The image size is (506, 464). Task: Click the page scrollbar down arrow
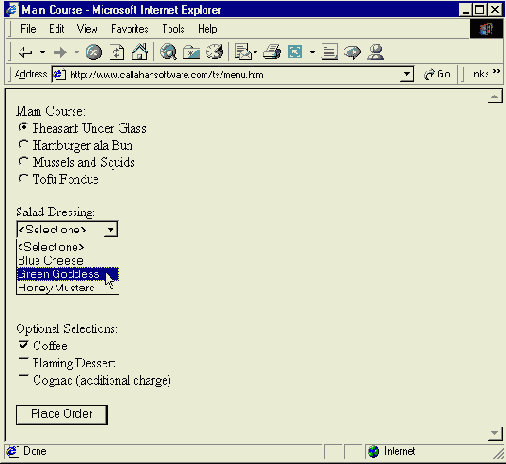pyautogui.click(x=495, y=433)
